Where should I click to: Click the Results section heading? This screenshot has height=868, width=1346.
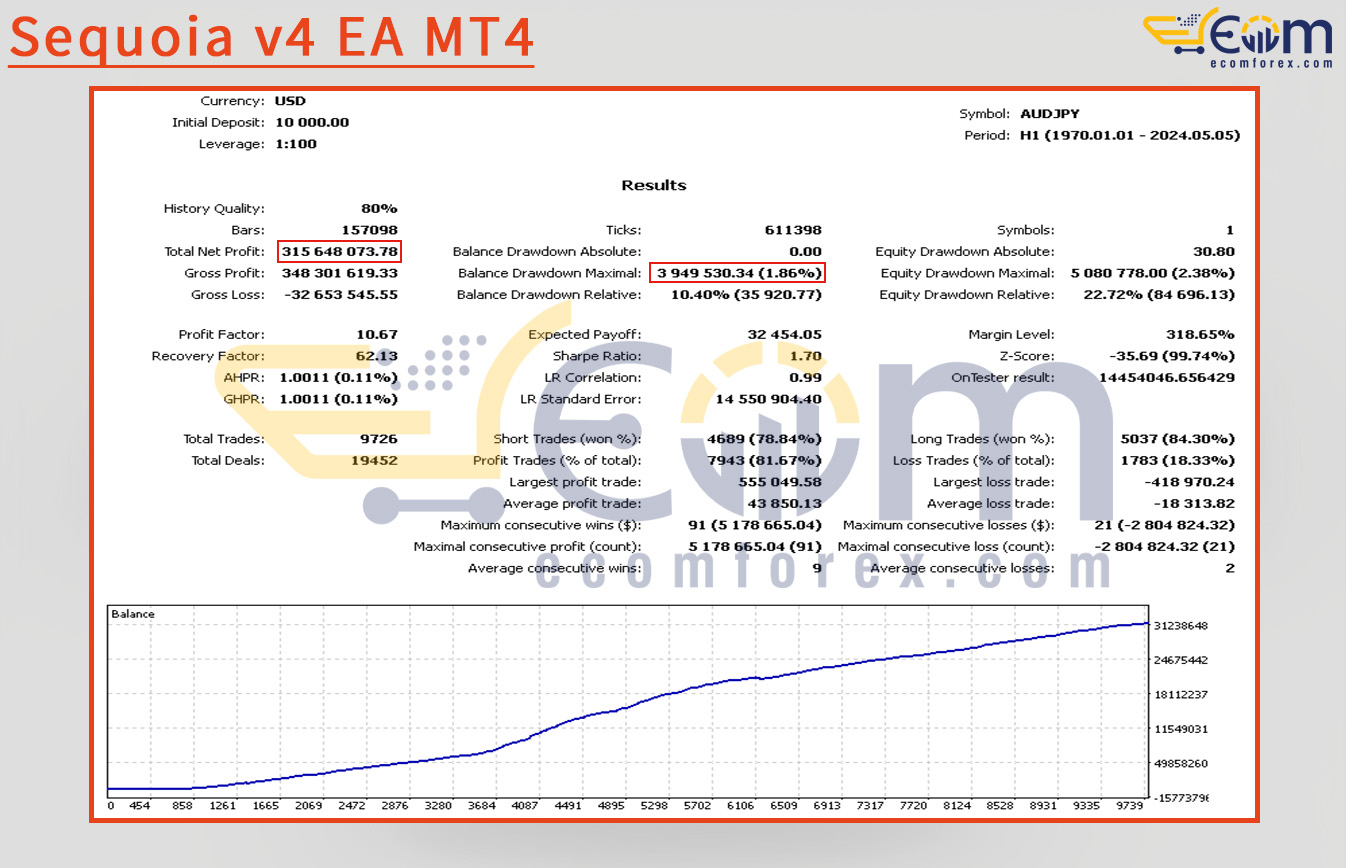(x=654, y=186)
